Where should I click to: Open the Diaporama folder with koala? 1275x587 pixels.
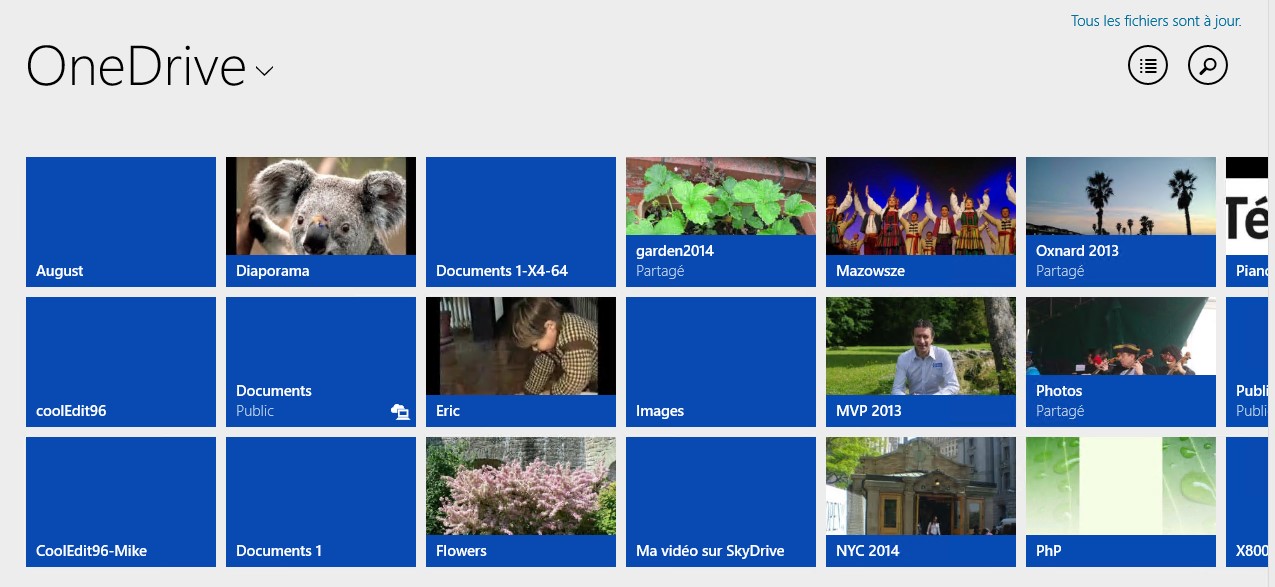click(x=321, y=222)
